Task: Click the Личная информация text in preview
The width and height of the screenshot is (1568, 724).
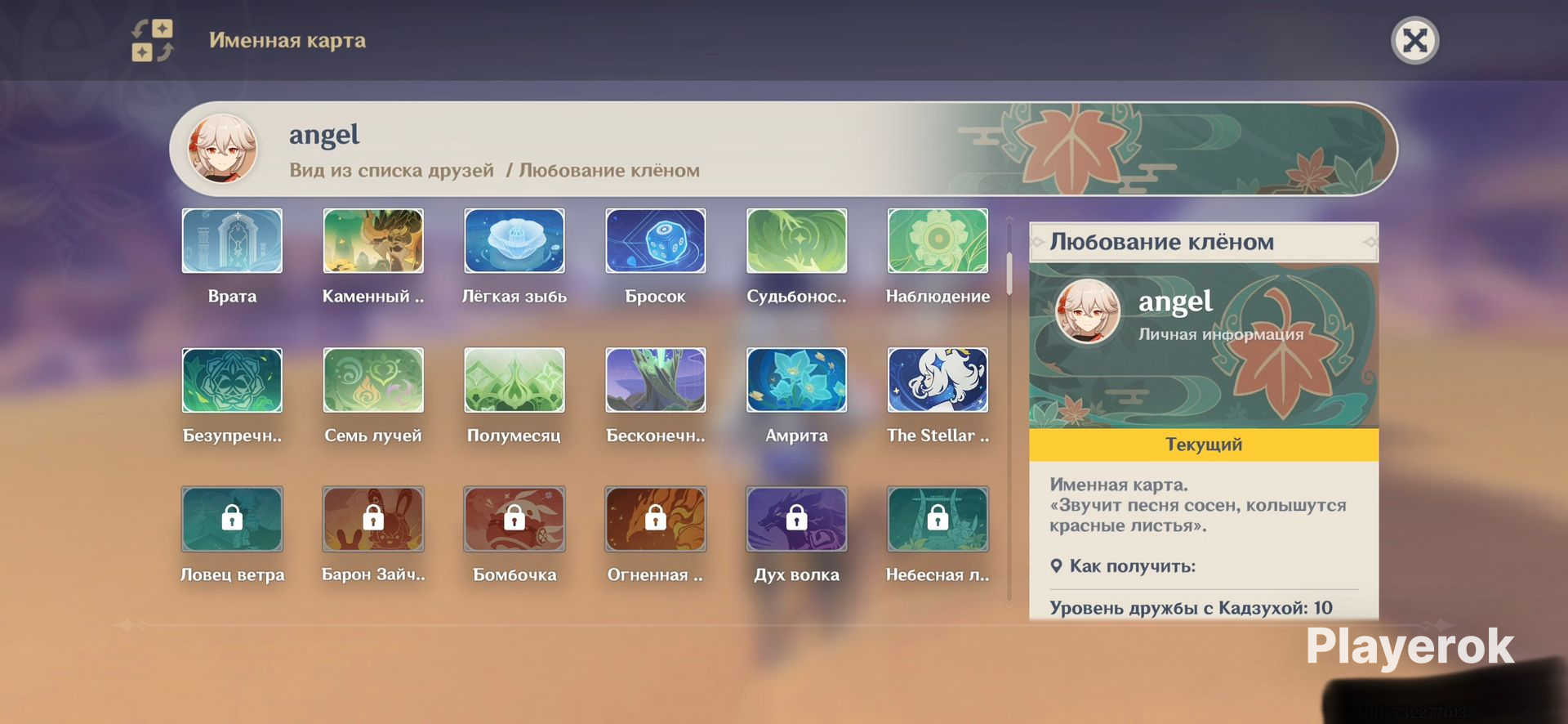Action: 1221,334
